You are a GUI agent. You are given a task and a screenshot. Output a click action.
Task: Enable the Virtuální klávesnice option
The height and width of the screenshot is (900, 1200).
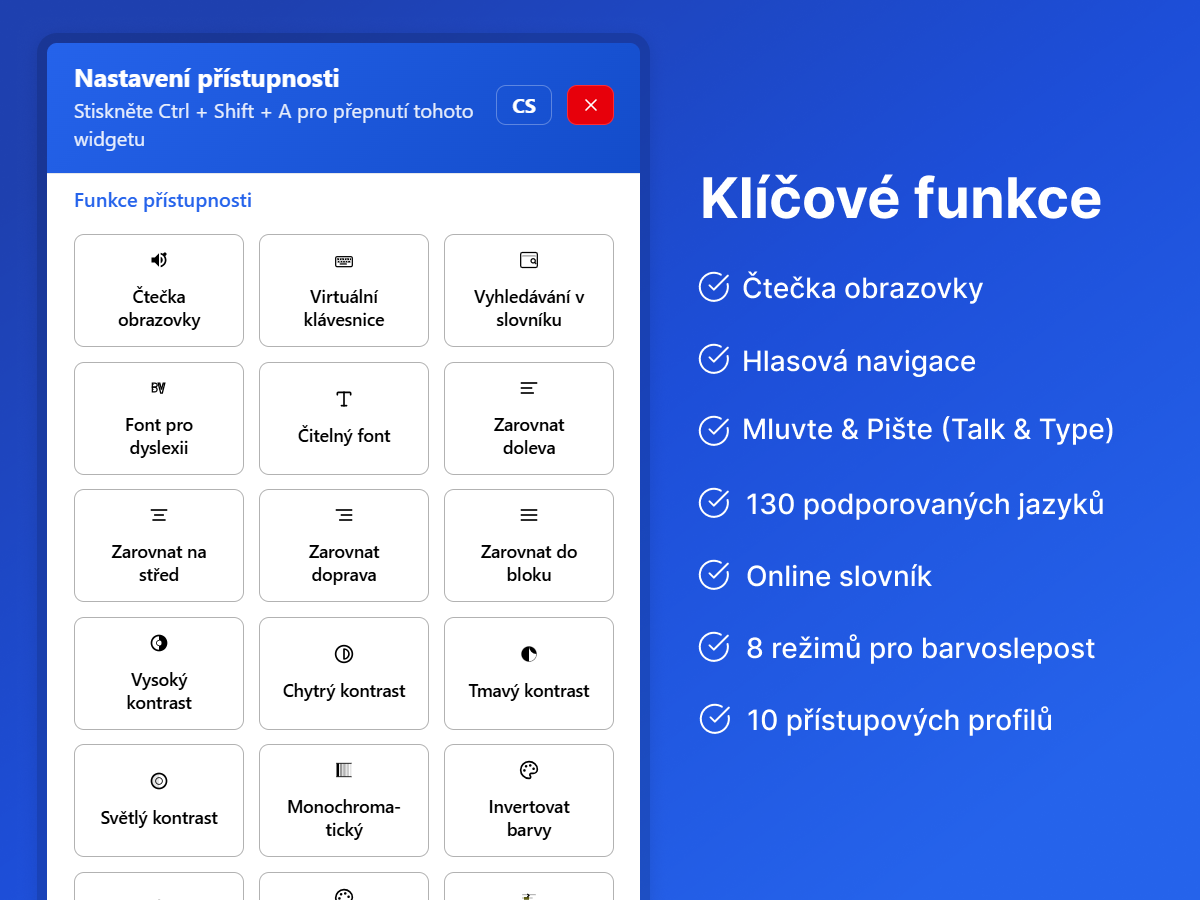(344, 290)
